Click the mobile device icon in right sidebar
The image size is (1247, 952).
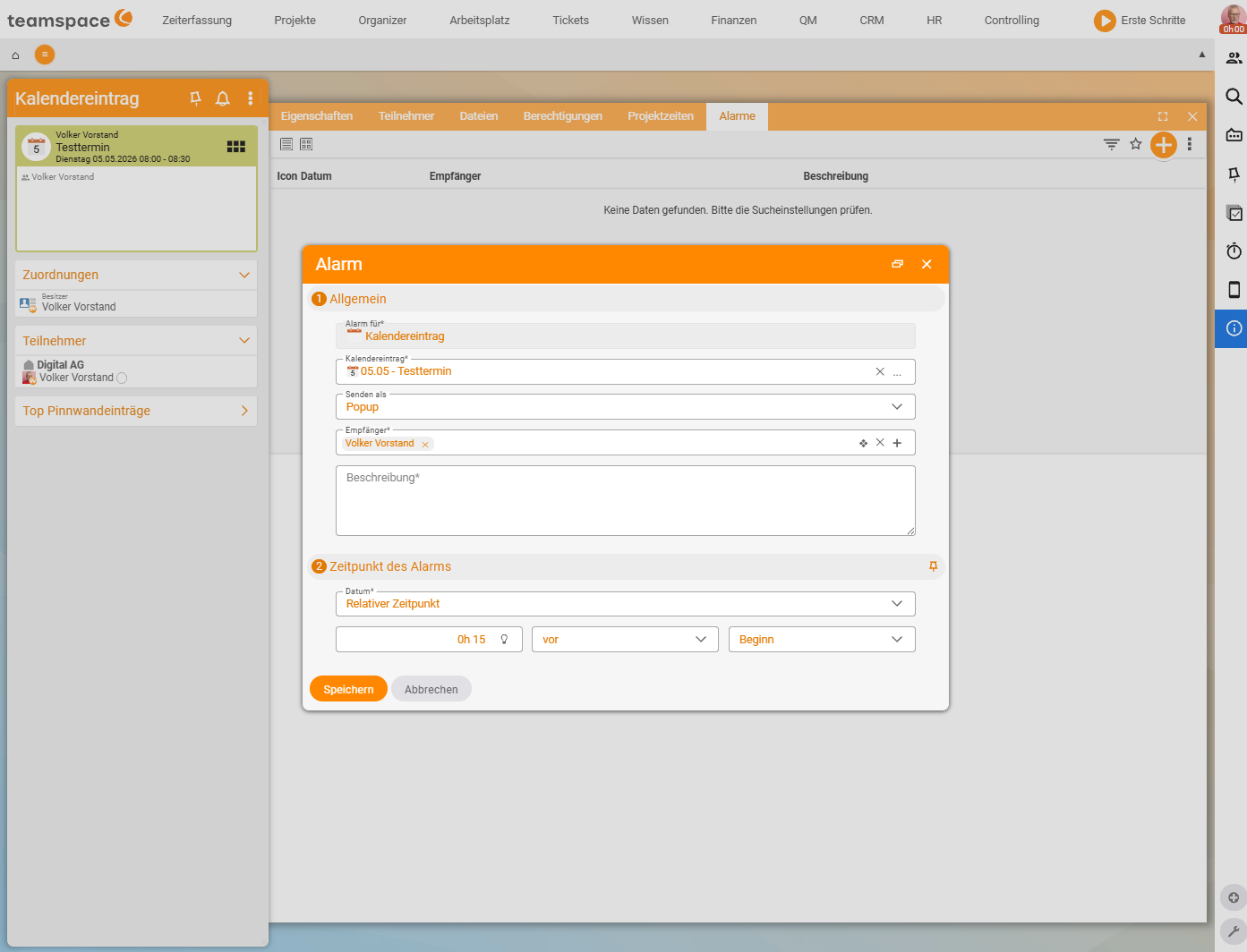[1234, 290]
